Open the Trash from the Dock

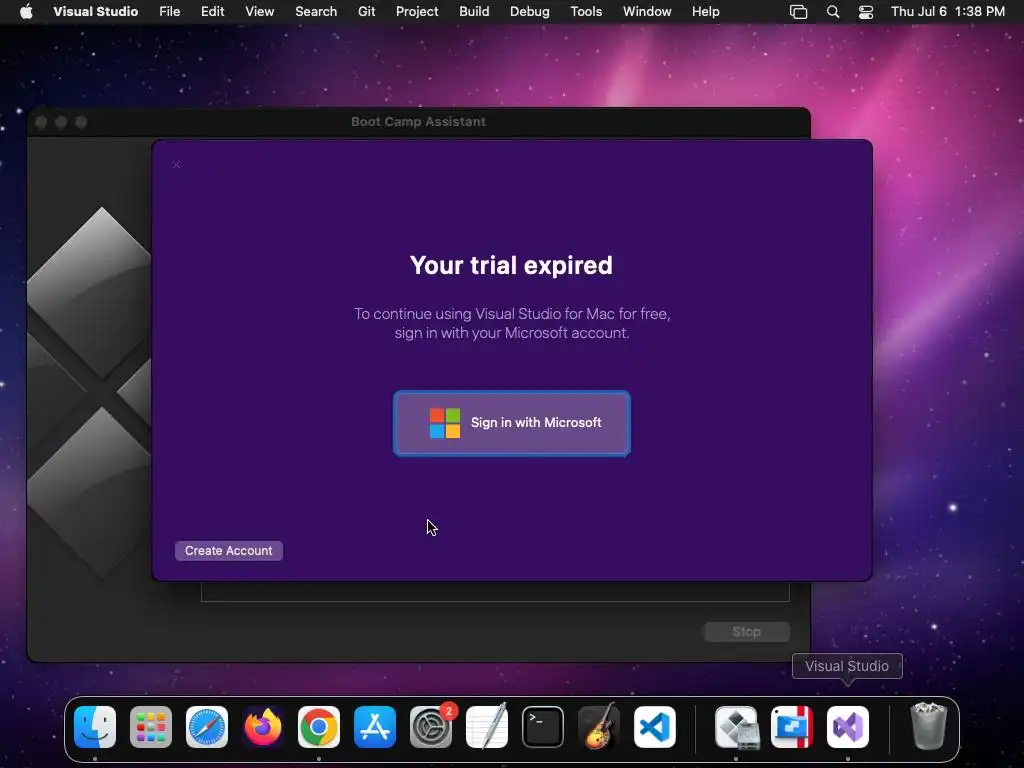[928, 726]
